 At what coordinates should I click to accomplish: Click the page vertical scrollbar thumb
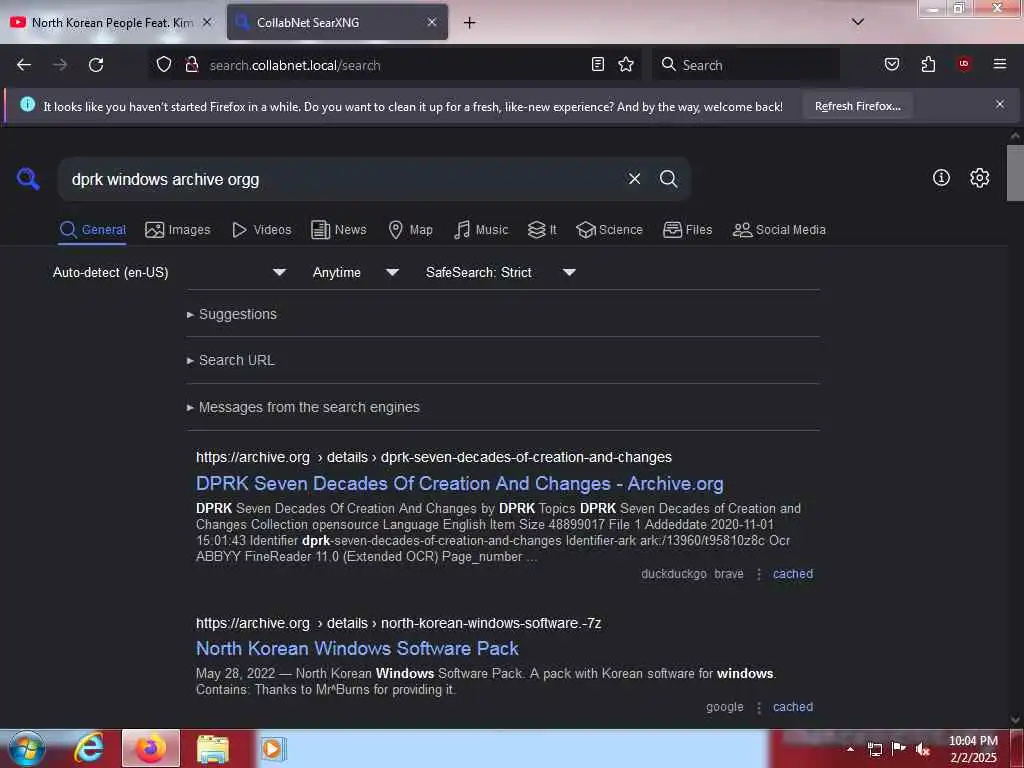[x=1015, y=173]
